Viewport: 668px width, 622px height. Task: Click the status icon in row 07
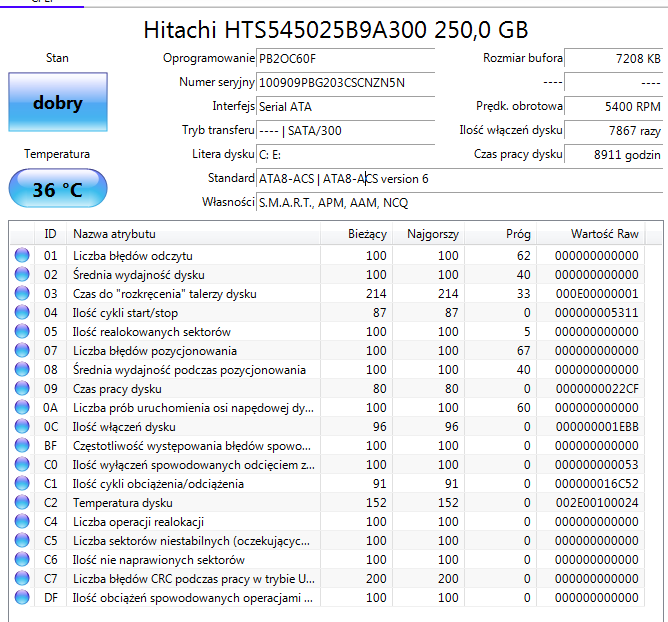22,350
